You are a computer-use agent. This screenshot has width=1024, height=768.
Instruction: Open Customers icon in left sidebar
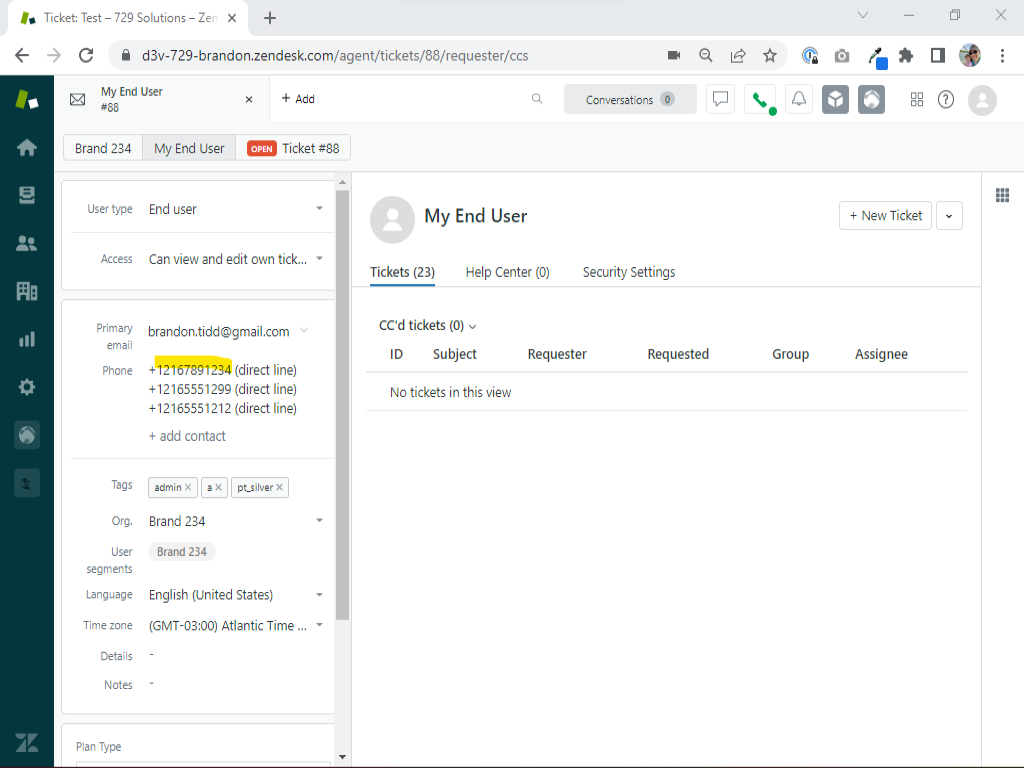click(x=27, y=243)
